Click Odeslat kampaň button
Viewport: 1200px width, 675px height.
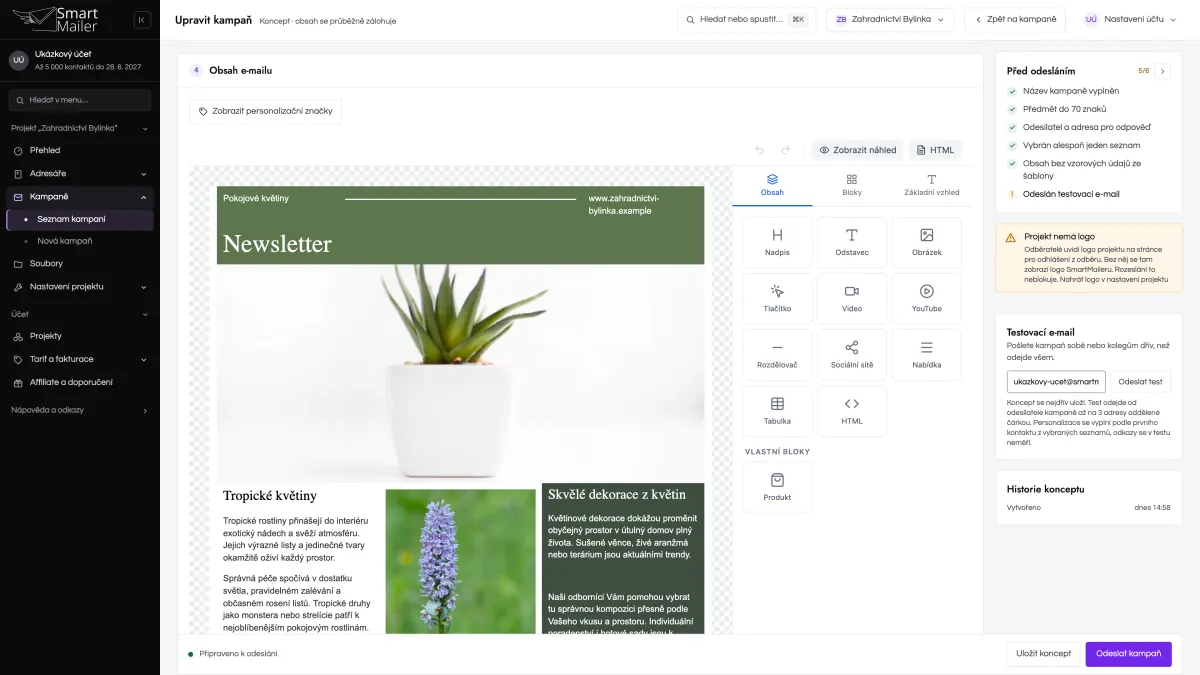point(1128,654)
